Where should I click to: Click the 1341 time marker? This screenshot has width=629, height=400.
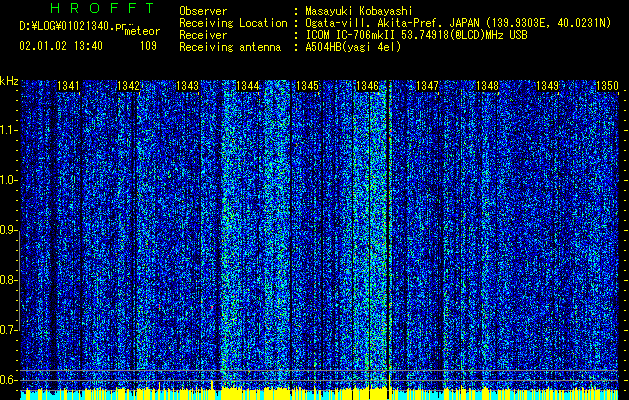68,86
